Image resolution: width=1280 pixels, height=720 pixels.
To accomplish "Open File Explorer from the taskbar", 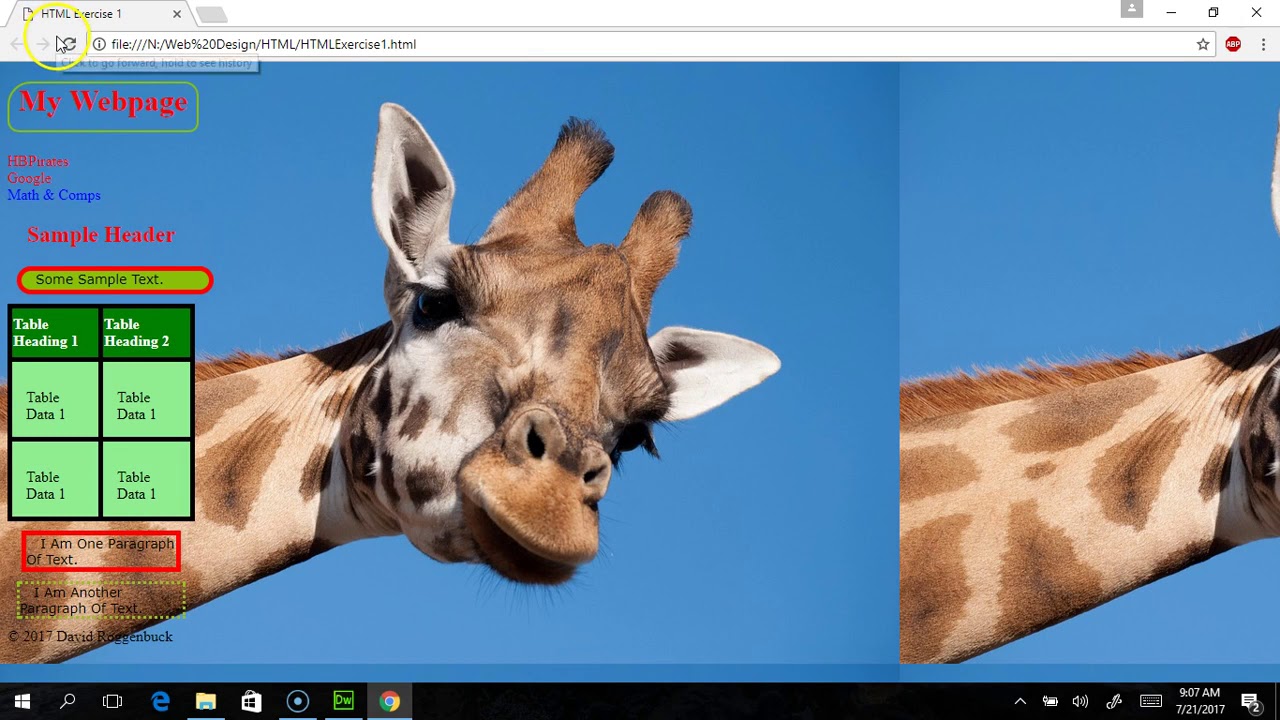I will 206,701.
